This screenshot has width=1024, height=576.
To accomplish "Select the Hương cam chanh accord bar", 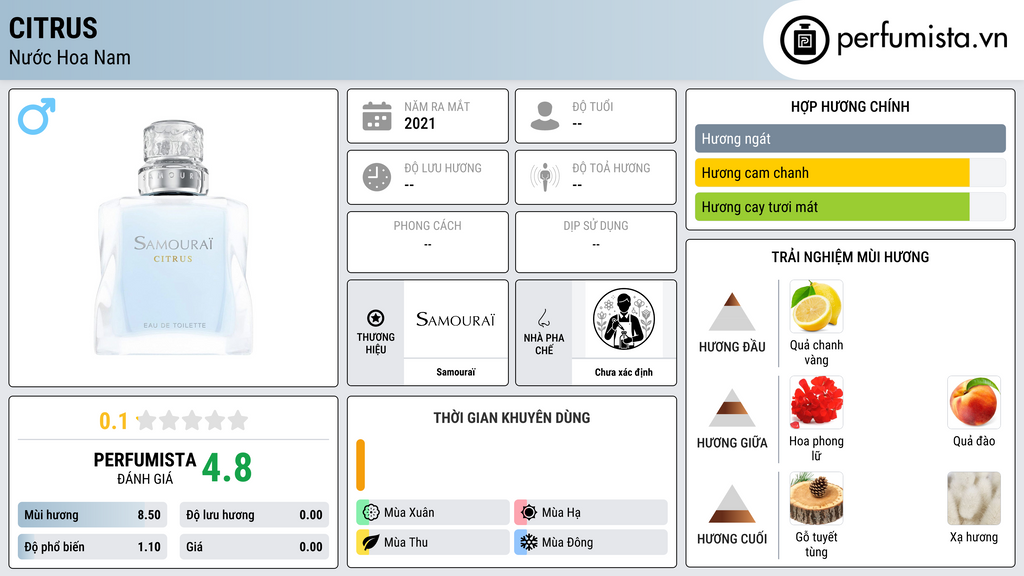I will pos(850,173).
